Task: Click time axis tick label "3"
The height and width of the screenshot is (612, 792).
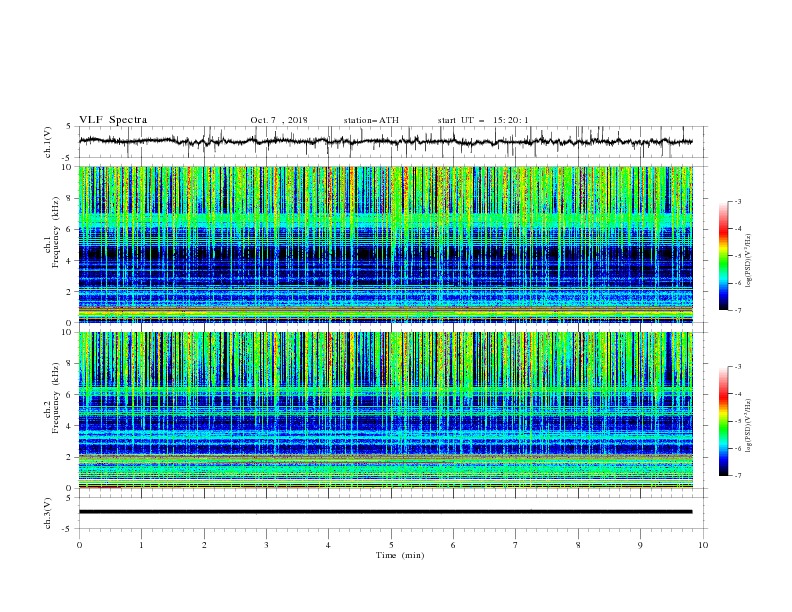Action: pos(266,545)
